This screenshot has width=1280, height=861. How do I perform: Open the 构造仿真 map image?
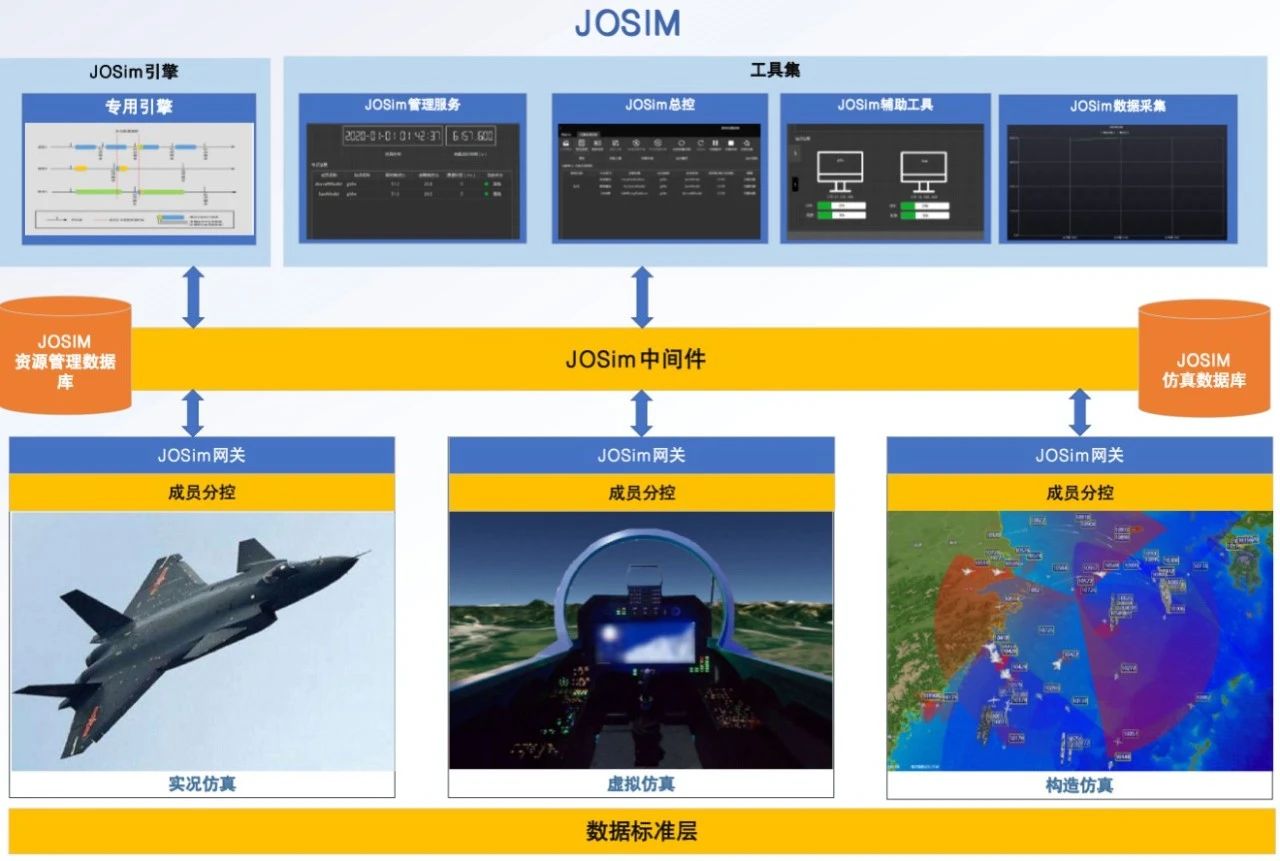pos(1080,640)
